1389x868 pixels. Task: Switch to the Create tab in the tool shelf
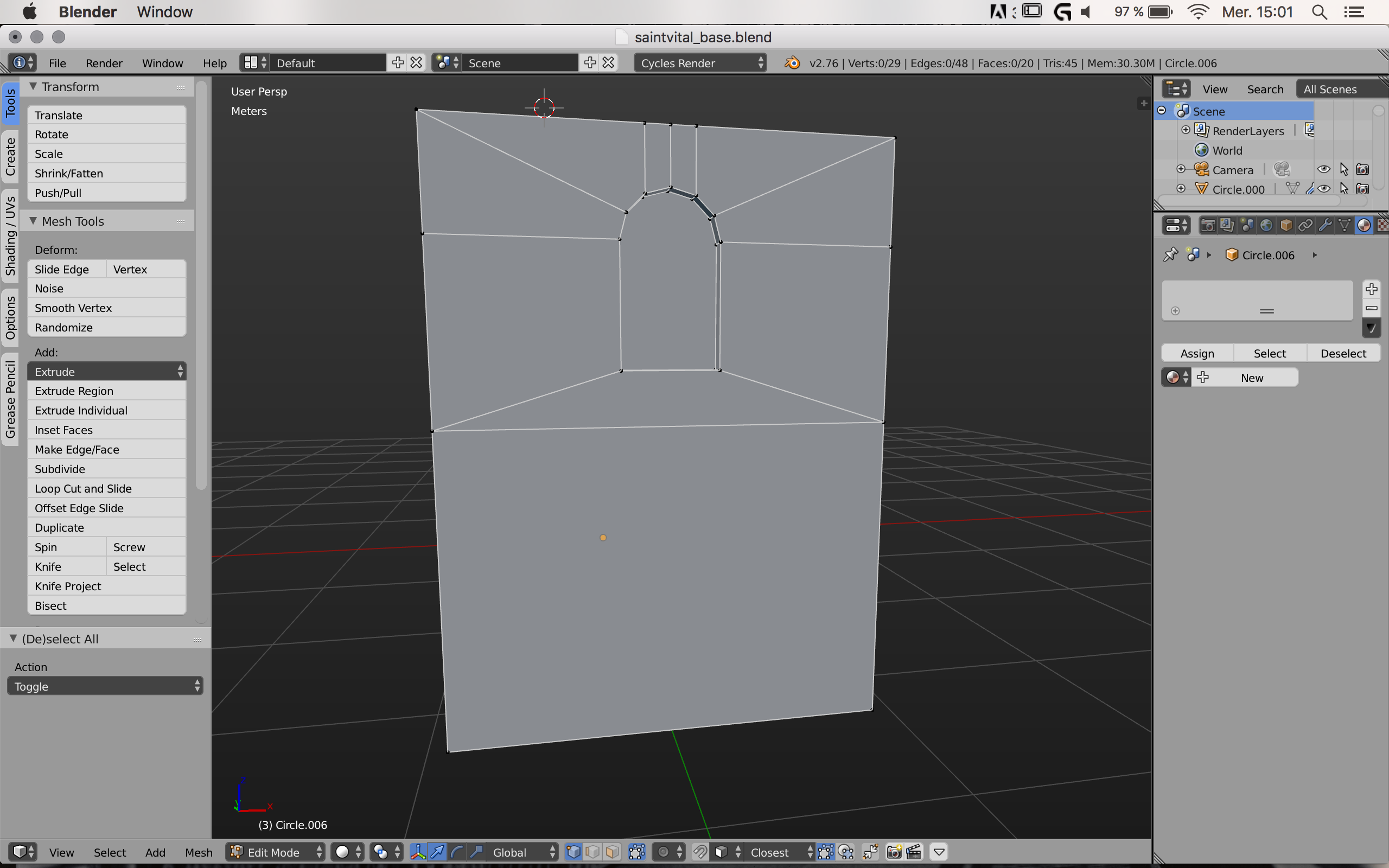pyautogui.click(x=10, y=157)
